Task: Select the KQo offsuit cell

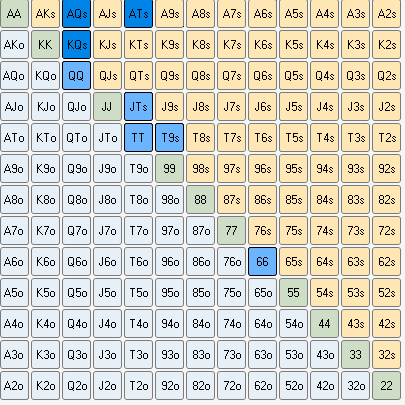Action: 45,76
